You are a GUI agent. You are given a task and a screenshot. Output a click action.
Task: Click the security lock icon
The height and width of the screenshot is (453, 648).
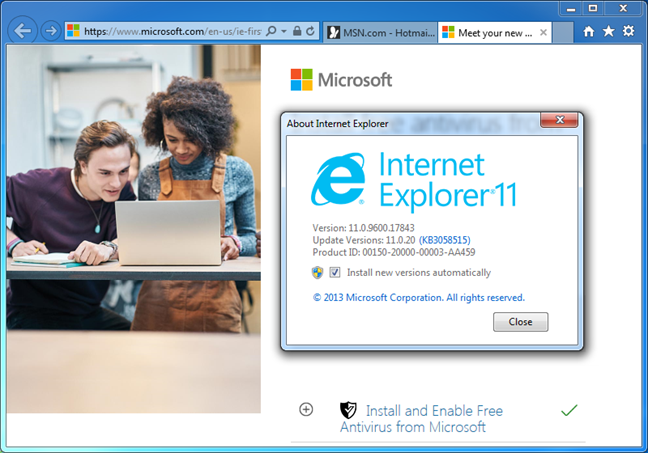(x=297, y=31)
